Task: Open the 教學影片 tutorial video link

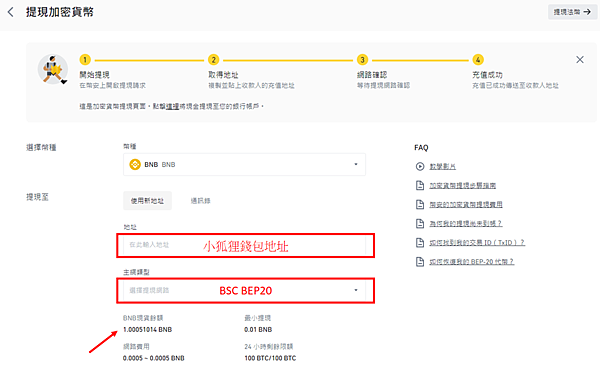Action: 442,166
